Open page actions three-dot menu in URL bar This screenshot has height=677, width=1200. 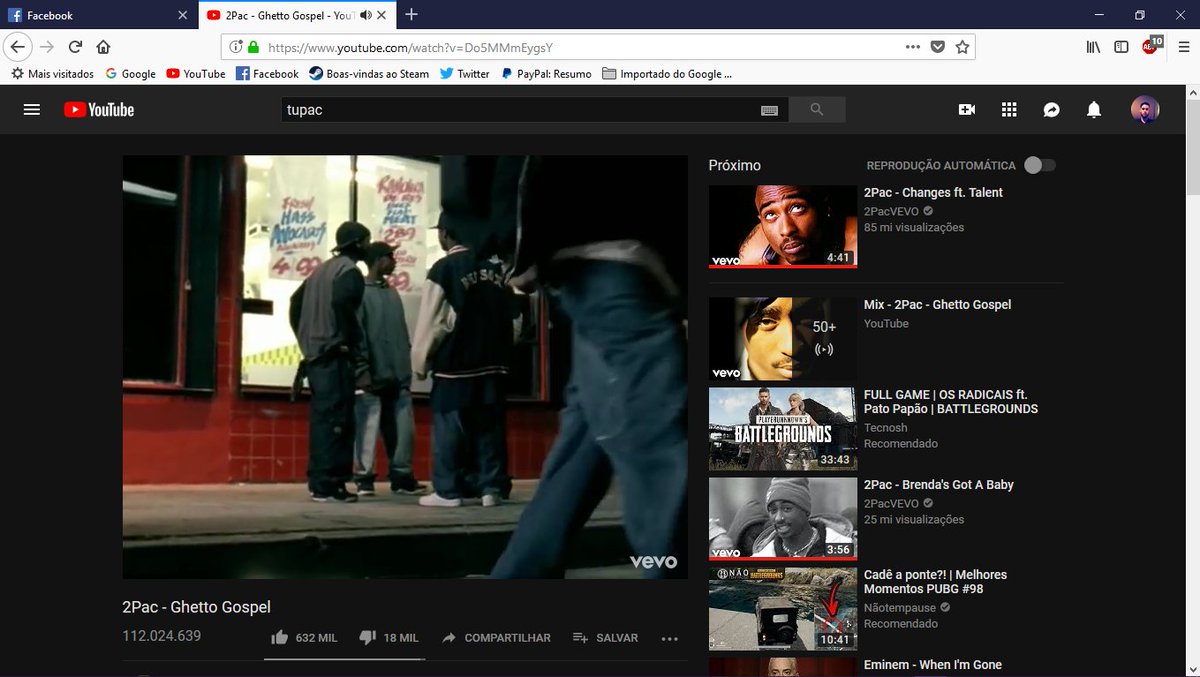[913, 47]
